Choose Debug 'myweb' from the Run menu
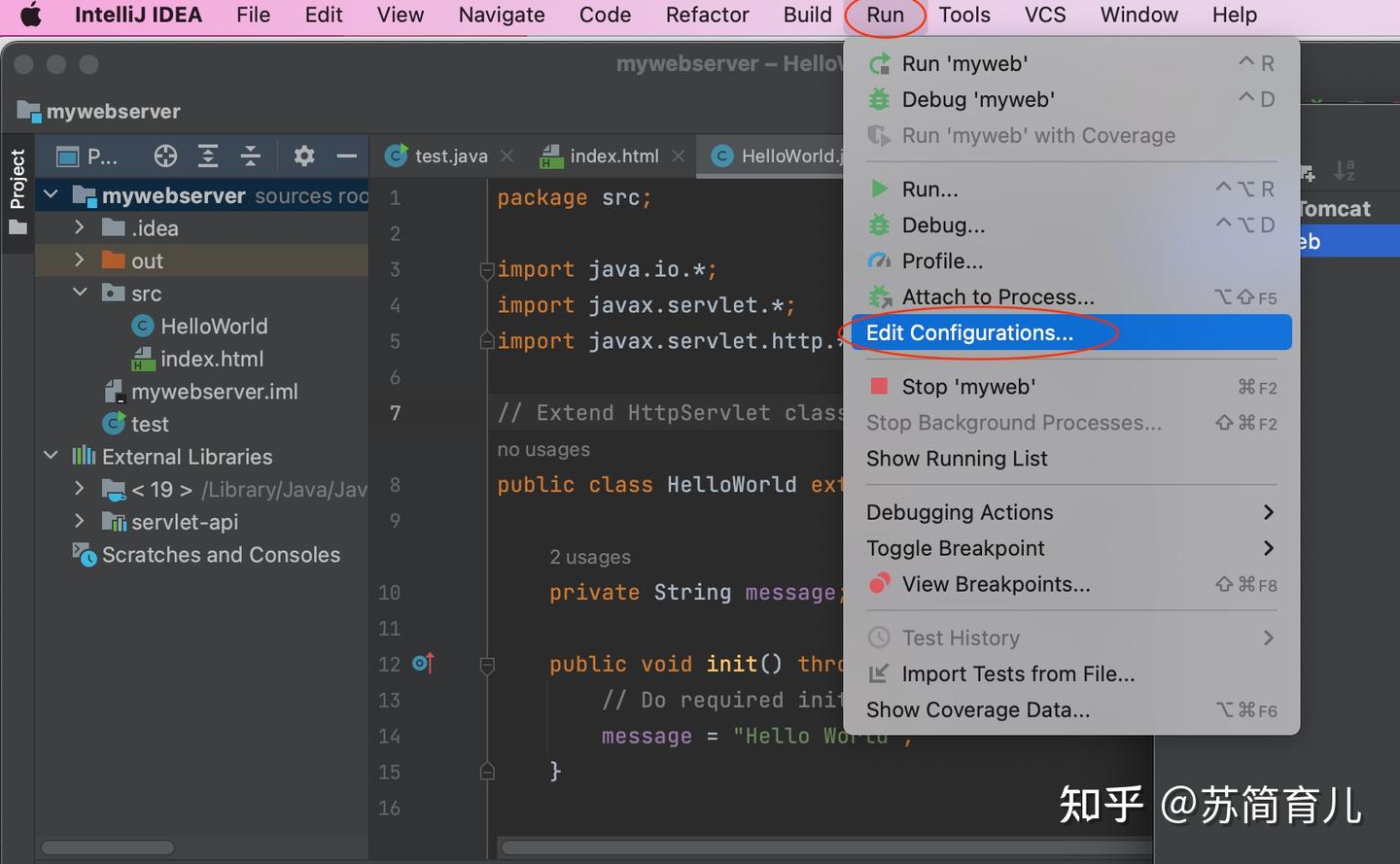The image size is (1400, 864). [x=978, y=99]
